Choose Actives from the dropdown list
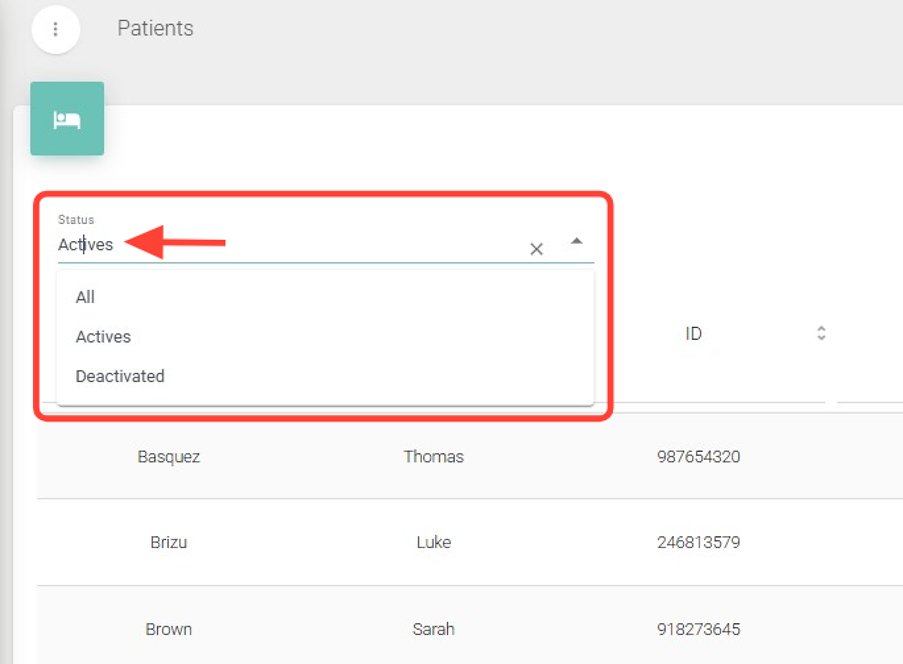Viewport: 903px width, 664px height. [x=104, y=337]
